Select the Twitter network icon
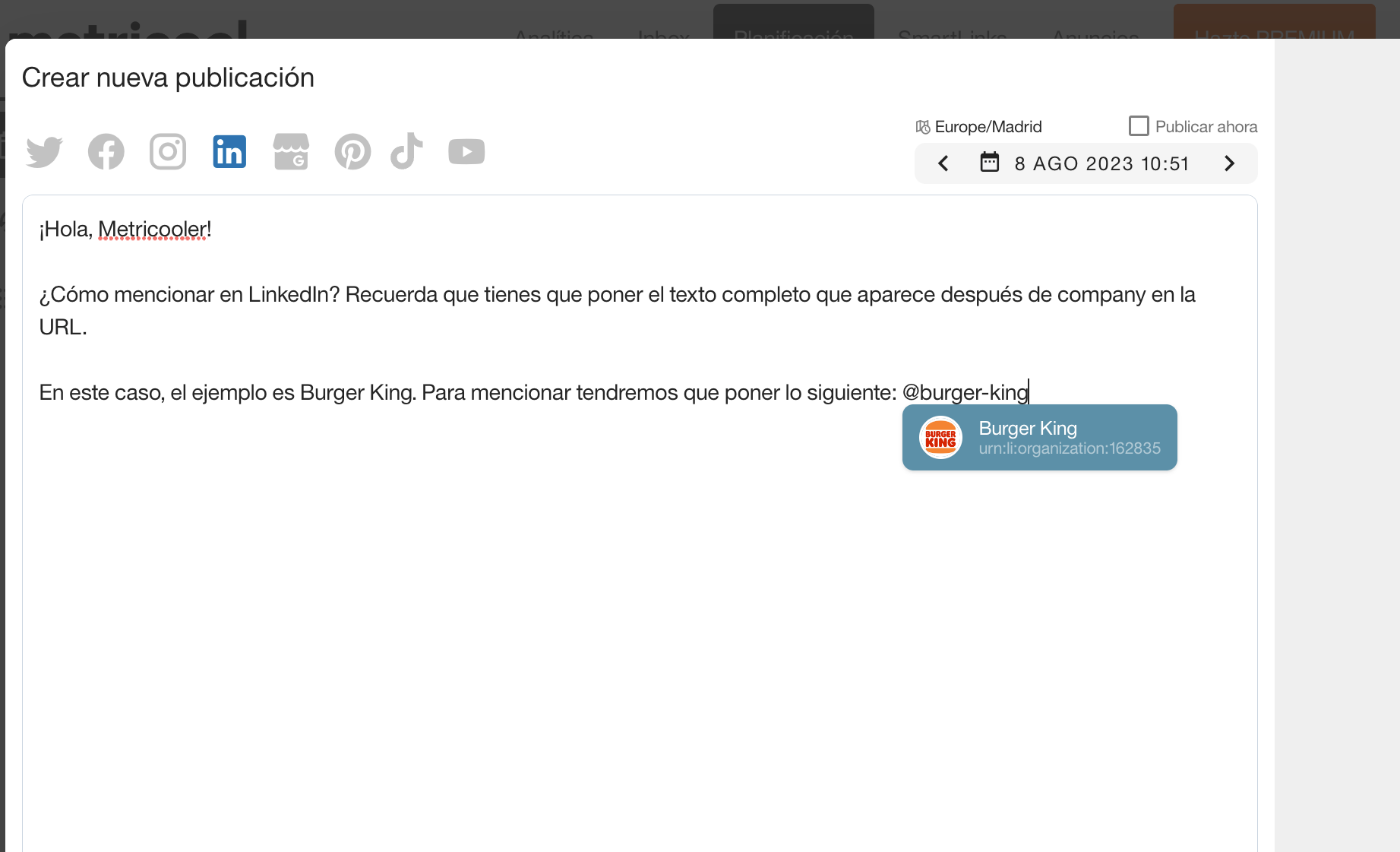1400x852 pixels. pos(44,152)
